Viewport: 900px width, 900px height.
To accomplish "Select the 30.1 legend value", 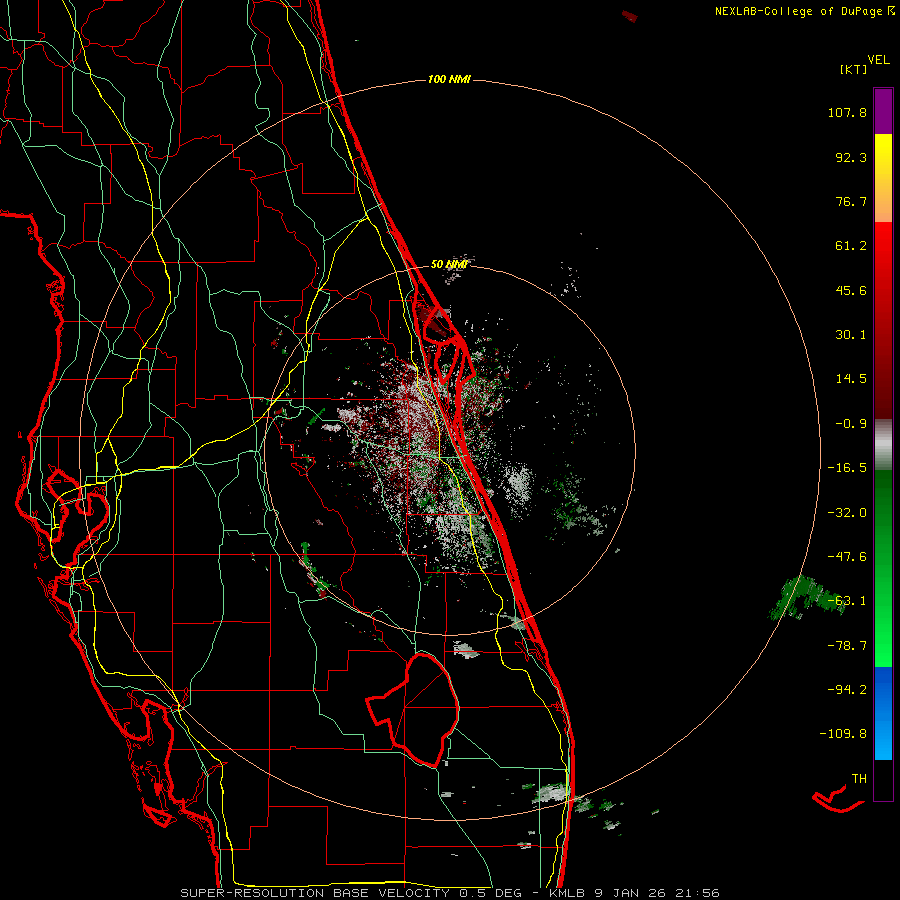I will coord(851,335).
